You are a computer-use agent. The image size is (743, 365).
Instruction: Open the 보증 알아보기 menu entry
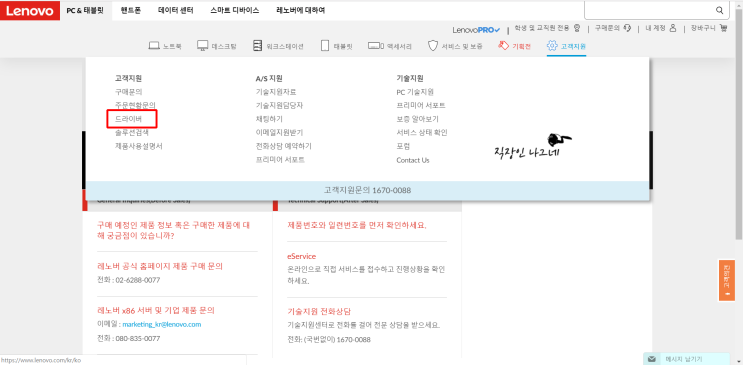pos(417,119)
